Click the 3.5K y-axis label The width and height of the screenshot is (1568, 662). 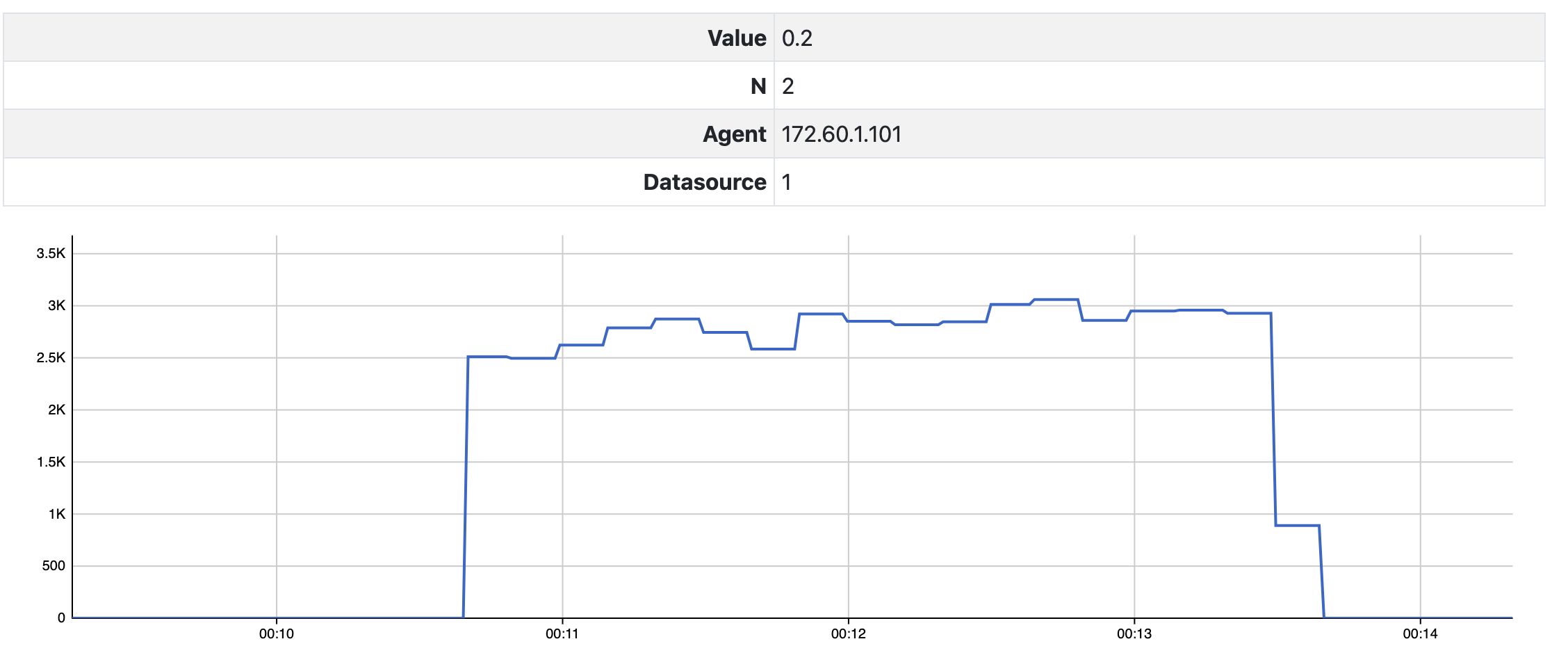click(51, 254)
